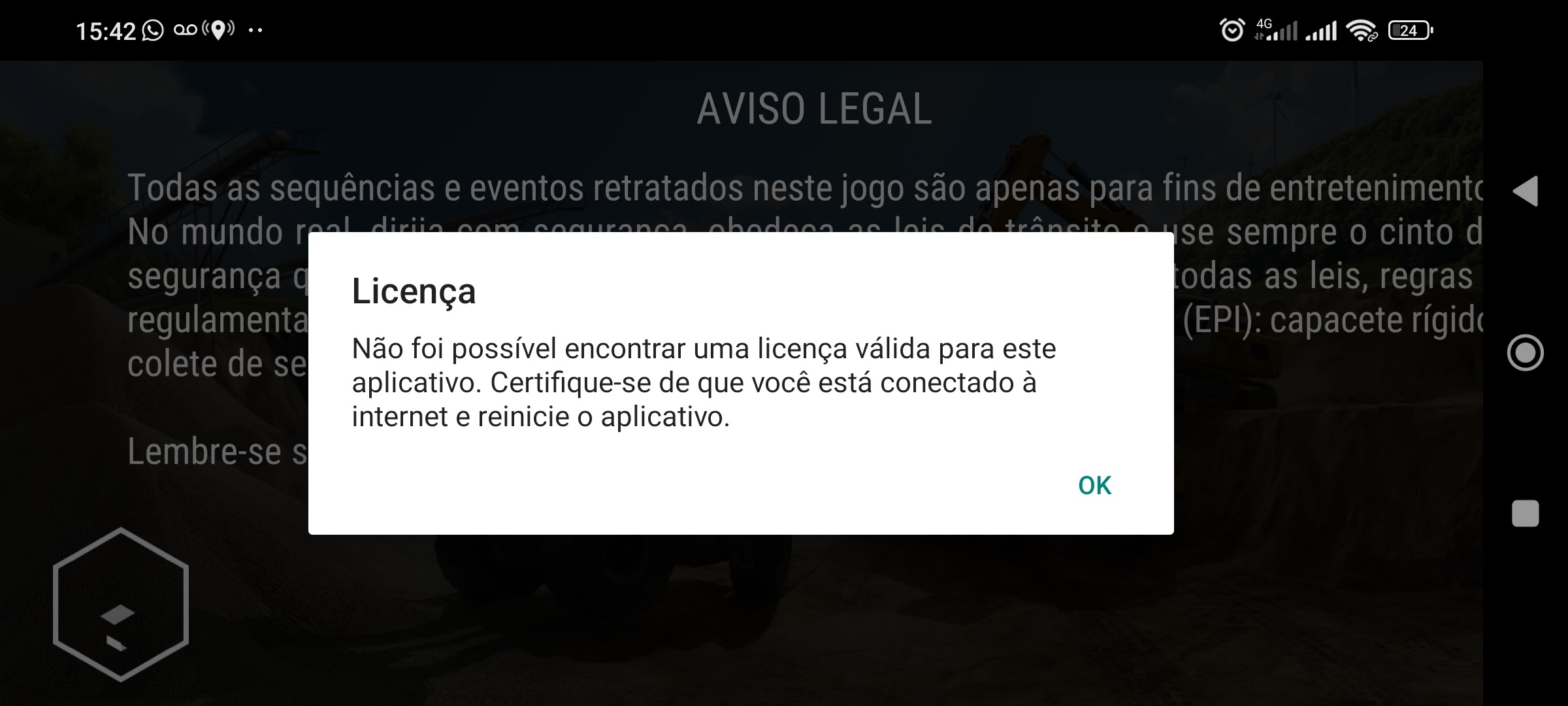Image resolution: width=1568 pixels, height=706 pixels.
Task: Click OK to dismiss the license dialog
Action: [1093, 484]
